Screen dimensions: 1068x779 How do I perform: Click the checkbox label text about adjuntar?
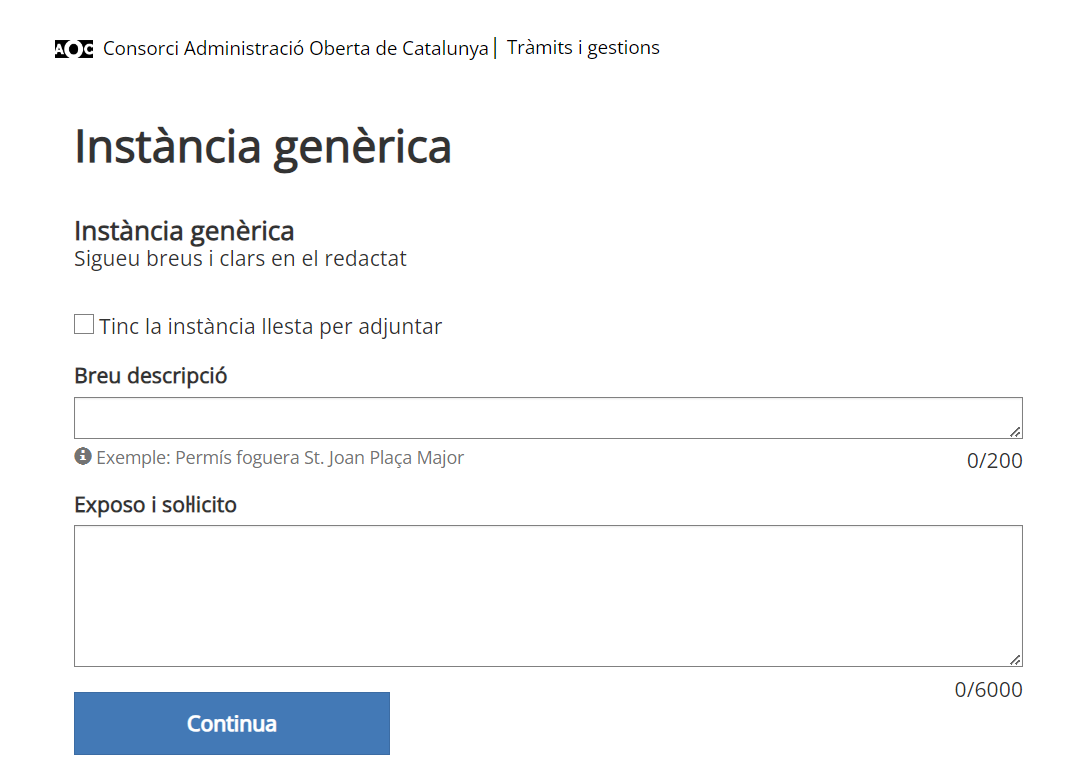[270, 327]
